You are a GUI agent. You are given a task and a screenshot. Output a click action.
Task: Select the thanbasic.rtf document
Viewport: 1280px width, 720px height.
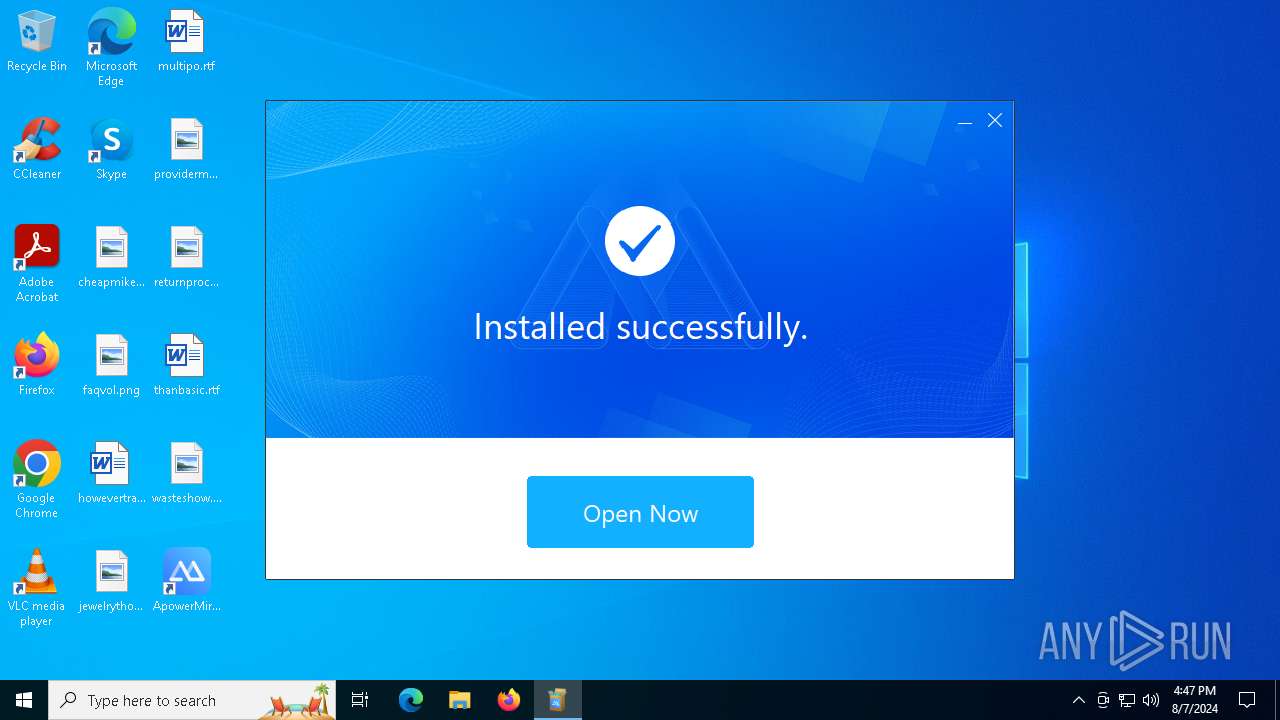(186, 366)
